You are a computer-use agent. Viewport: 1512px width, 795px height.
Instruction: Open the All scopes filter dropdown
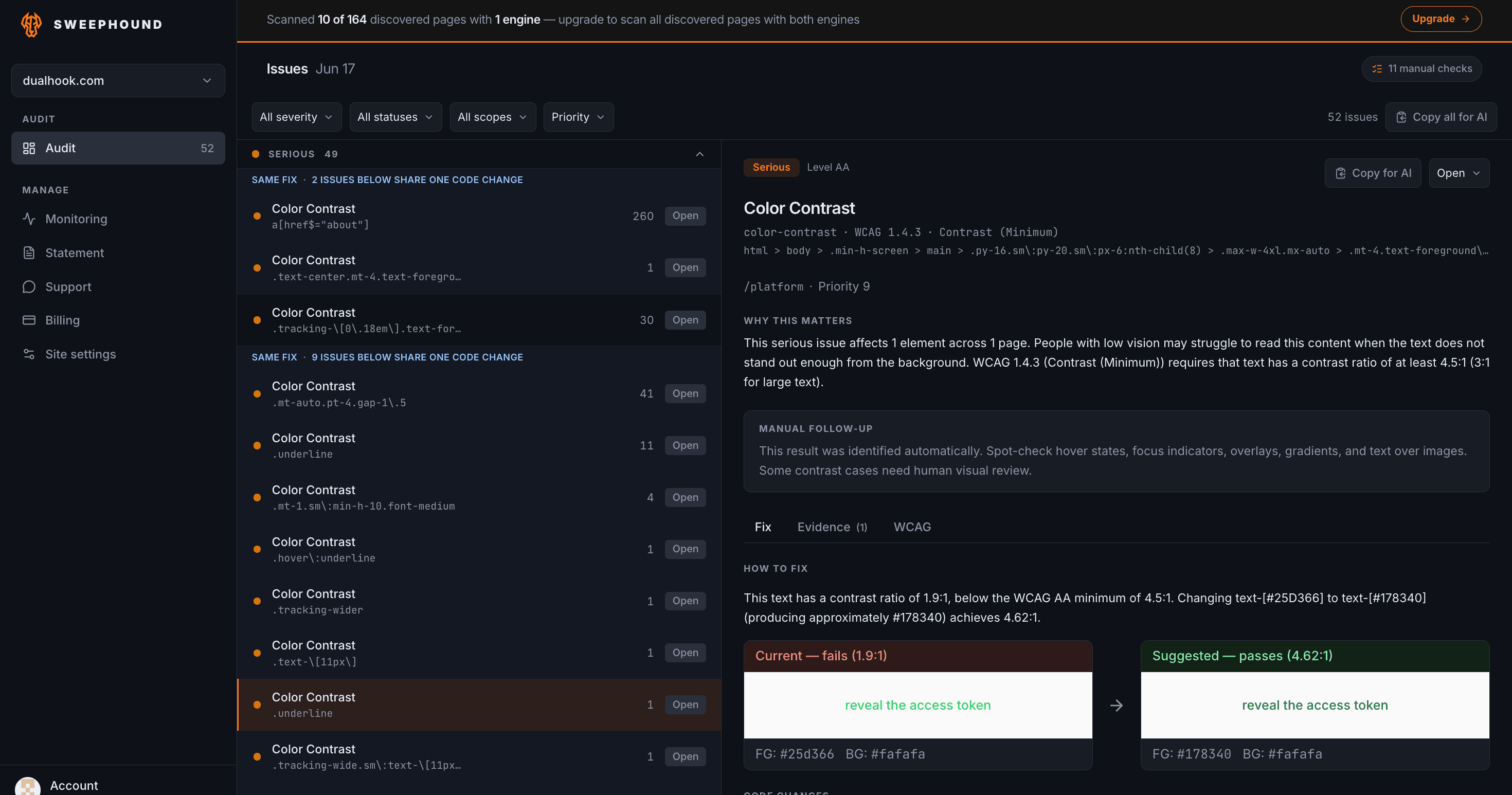493,117
